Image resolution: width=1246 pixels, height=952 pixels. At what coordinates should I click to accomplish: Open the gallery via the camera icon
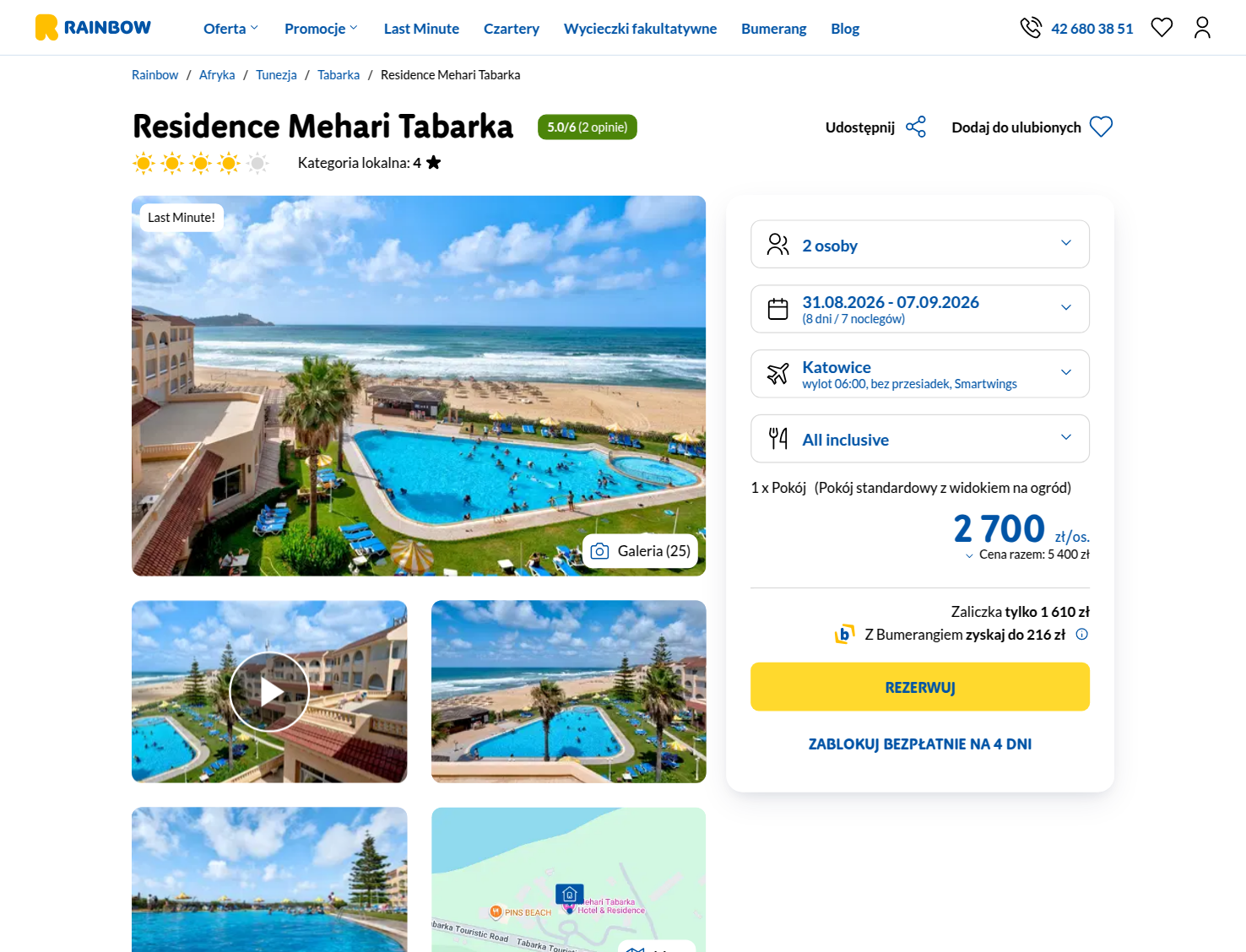pos(600,551)
